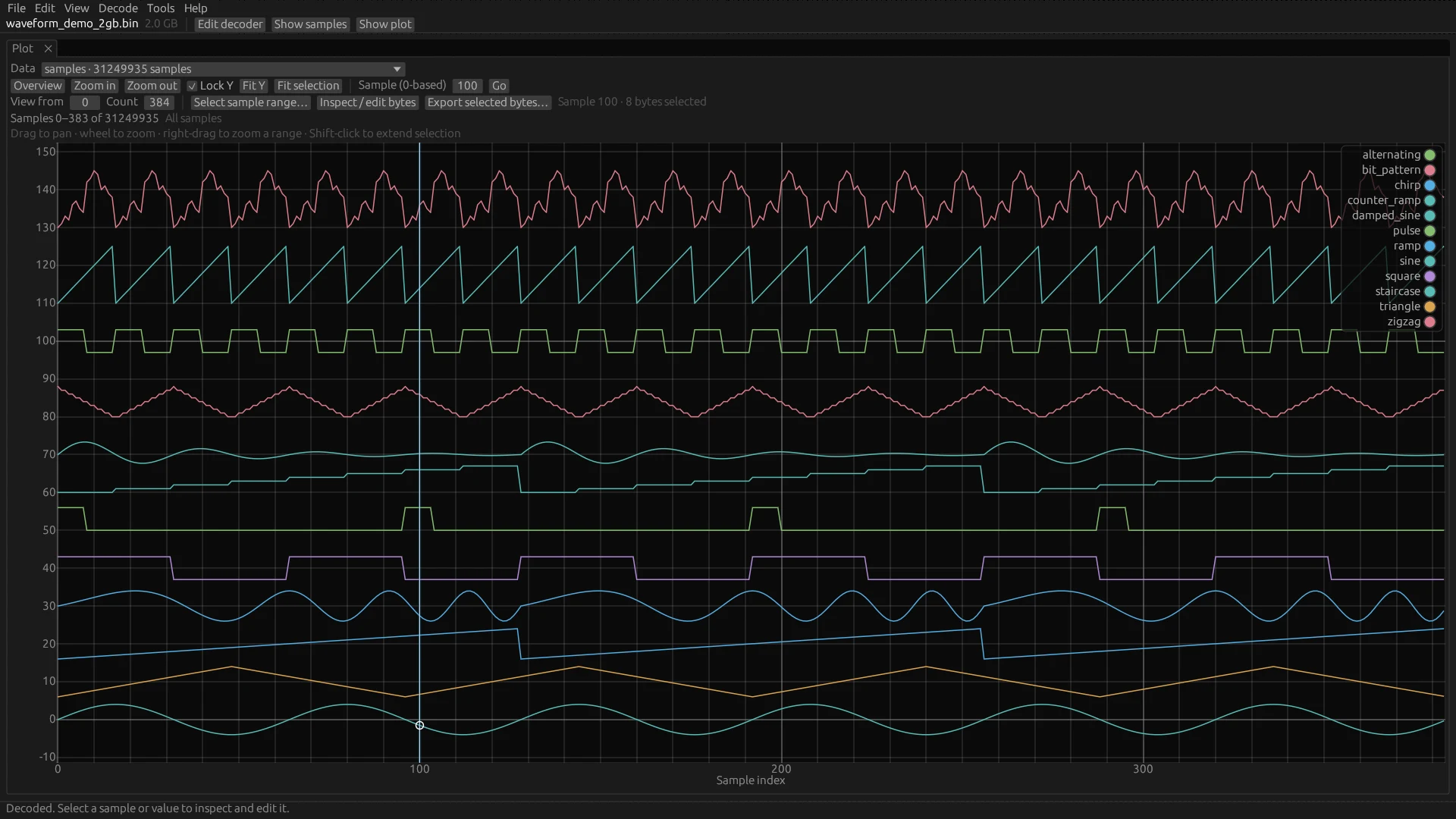Click the x-axis tick label 200
Image resolution: width=1456 pixels, height=819 pixels.
781,769
